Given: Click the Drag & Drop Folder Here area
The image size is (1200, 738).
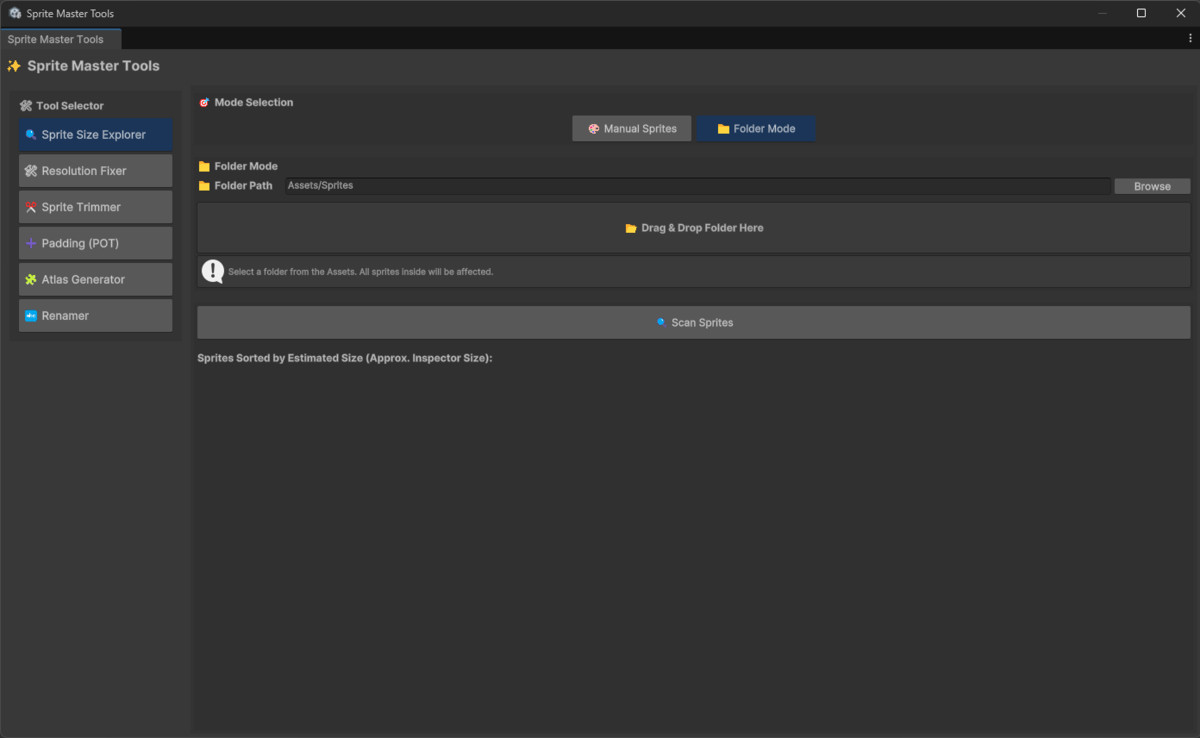Looking at the screenshot, I should point(694,228).
